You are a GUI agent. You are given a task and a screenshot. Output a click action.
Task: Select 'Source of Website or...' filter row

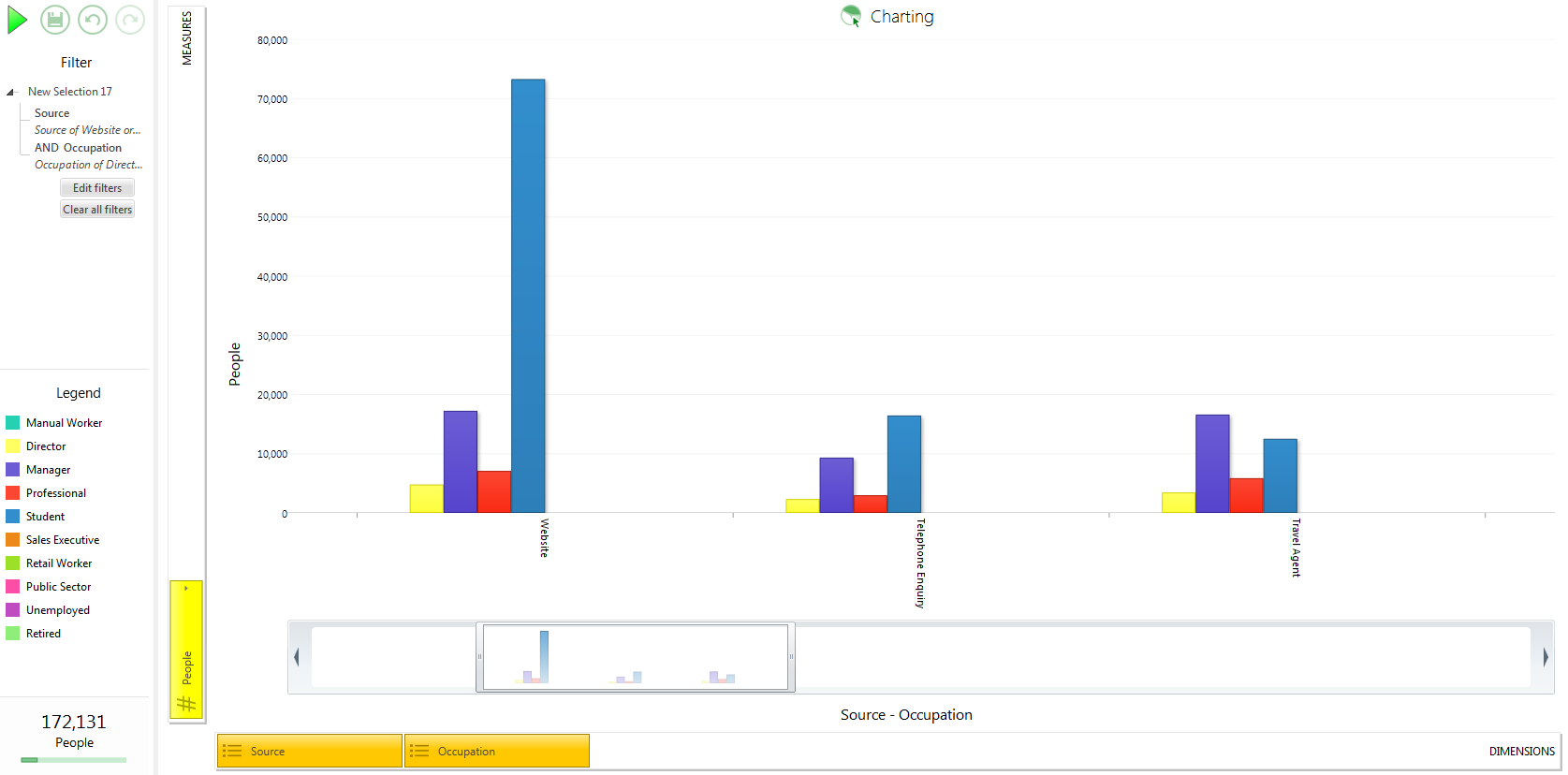87,130
